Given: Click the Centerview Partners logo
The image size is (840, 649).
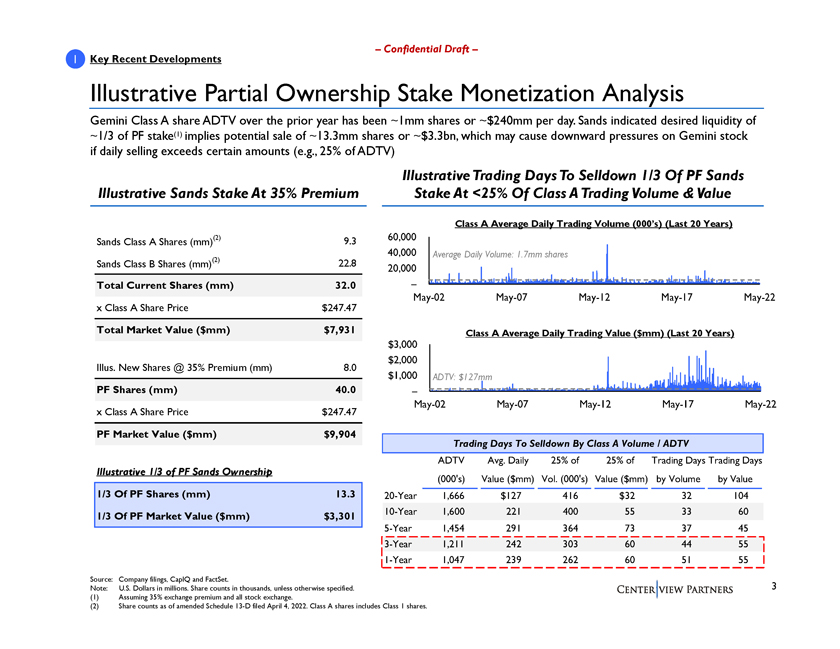Looking at the screenshot, I should click(x=674, y=590).
